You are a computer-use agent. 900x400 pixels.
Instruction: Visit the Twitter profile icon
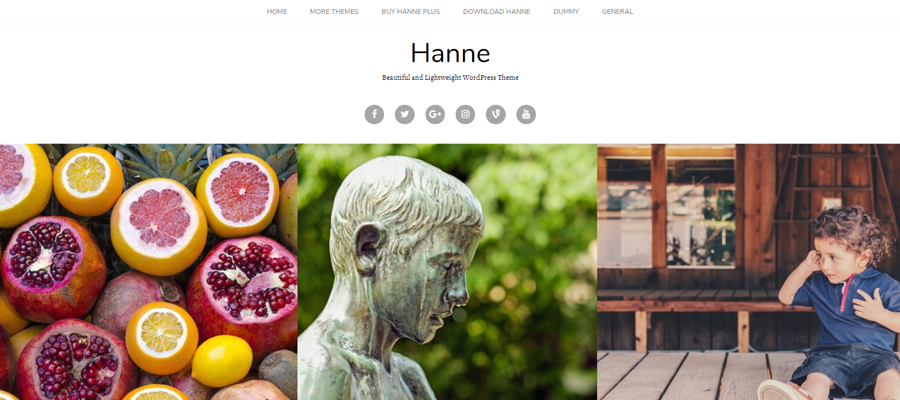[405, 114]
